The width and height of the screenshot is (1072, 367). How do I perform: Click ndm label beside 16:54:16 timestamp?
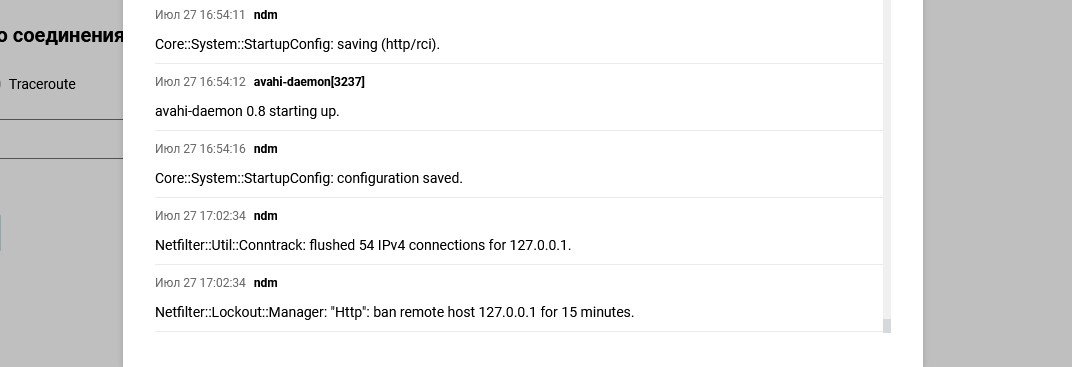point(265,149)
